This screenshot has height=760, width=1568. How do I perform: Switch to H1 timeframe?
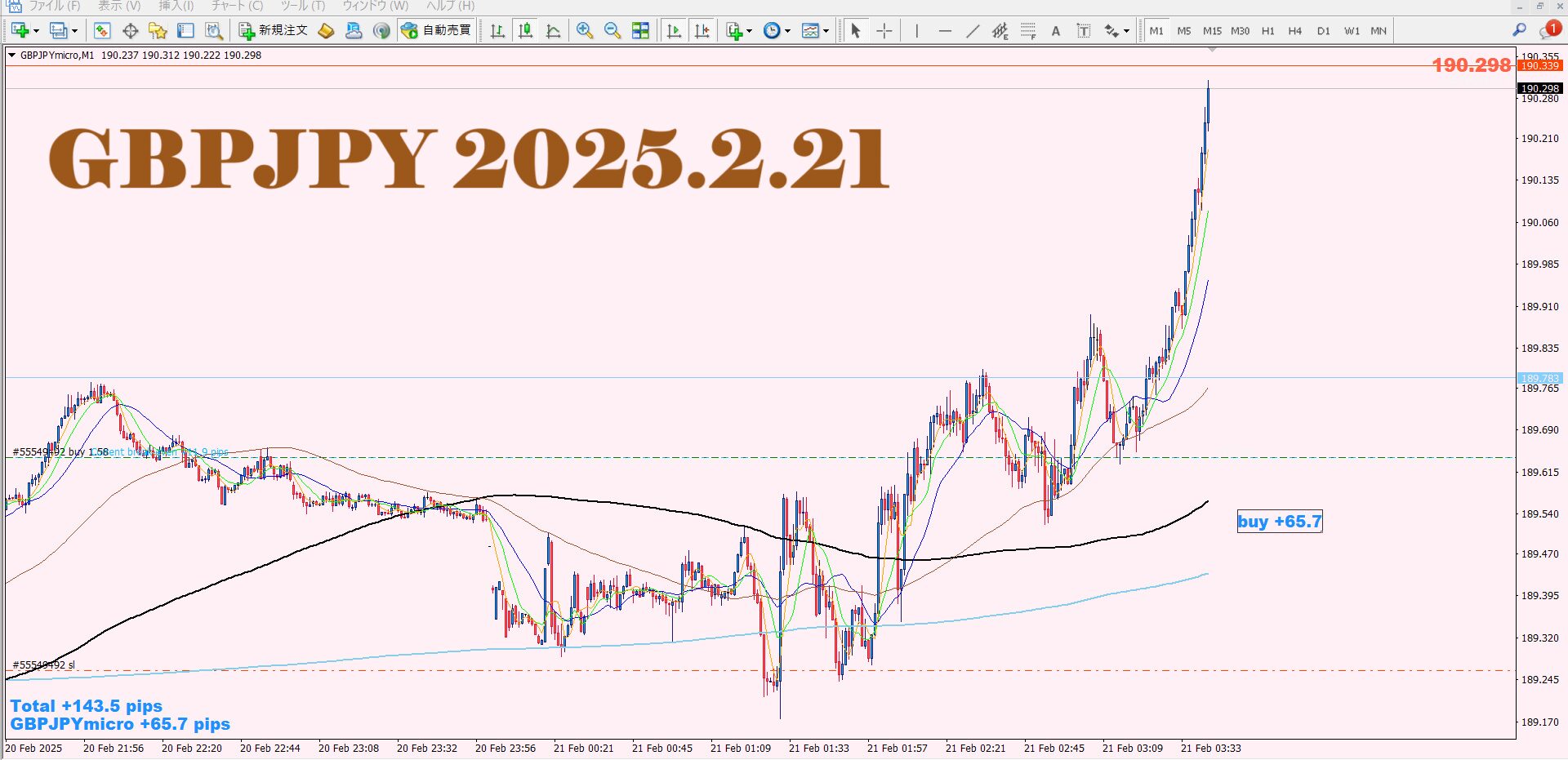click(x=1267, y=31)
